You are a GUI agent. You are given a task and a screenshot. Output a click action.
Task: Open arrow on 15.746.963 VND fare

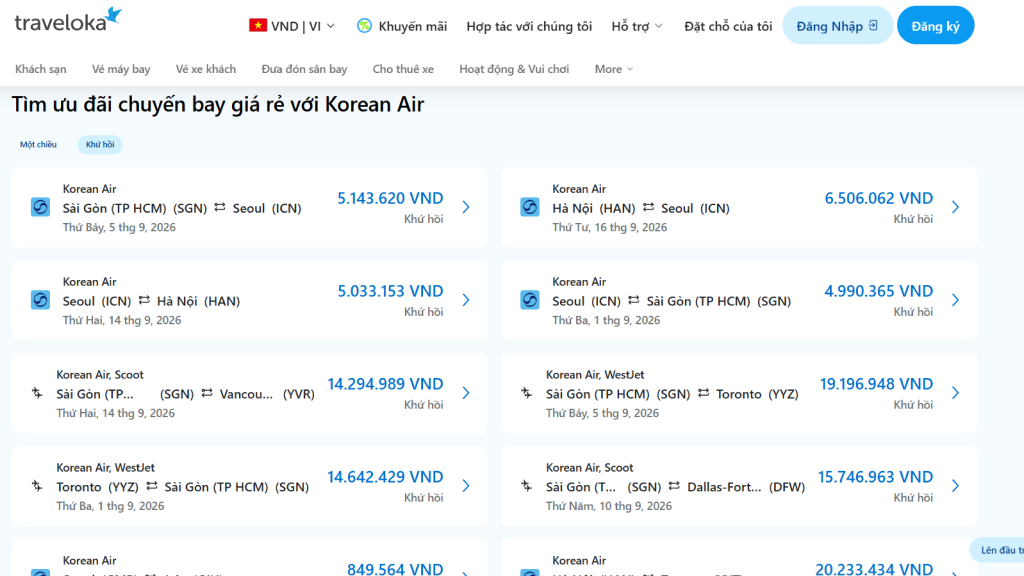955,485
